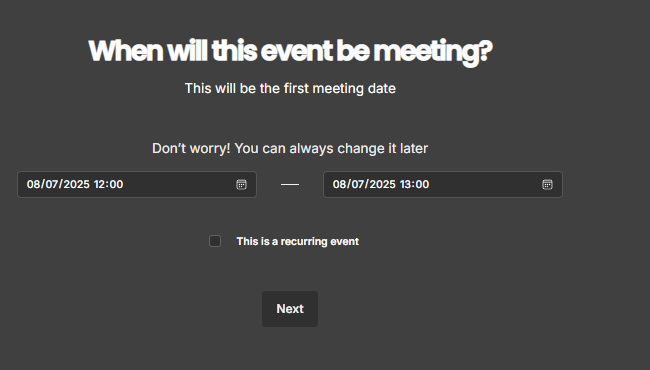Select the '12' hour in start time
The image size is (650, 370).
(x=99, y=184)
